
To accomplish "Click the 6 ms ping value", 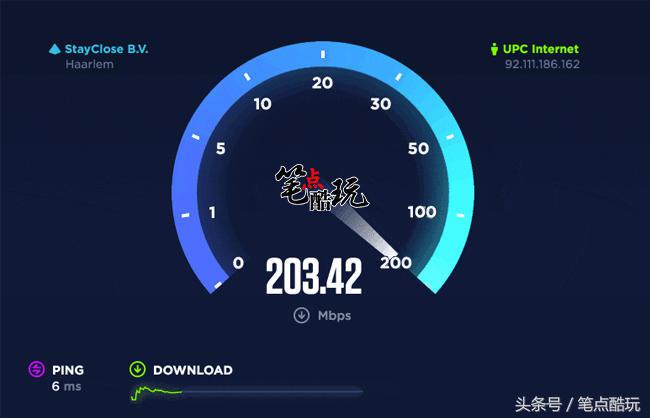I will pos(66,386).
